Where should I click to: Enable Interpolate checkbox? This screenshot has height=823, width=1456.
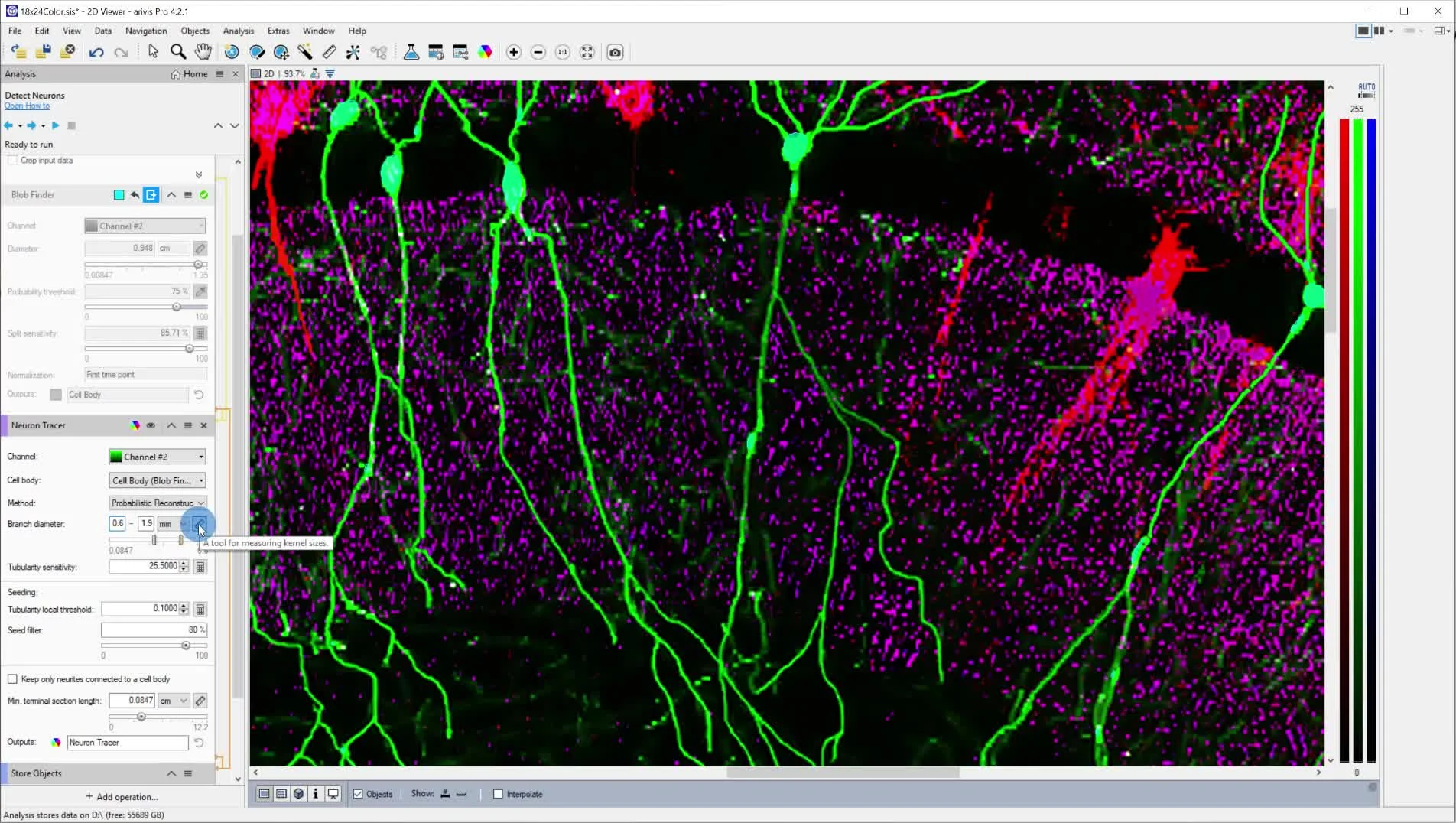click(x=498, y=794)
